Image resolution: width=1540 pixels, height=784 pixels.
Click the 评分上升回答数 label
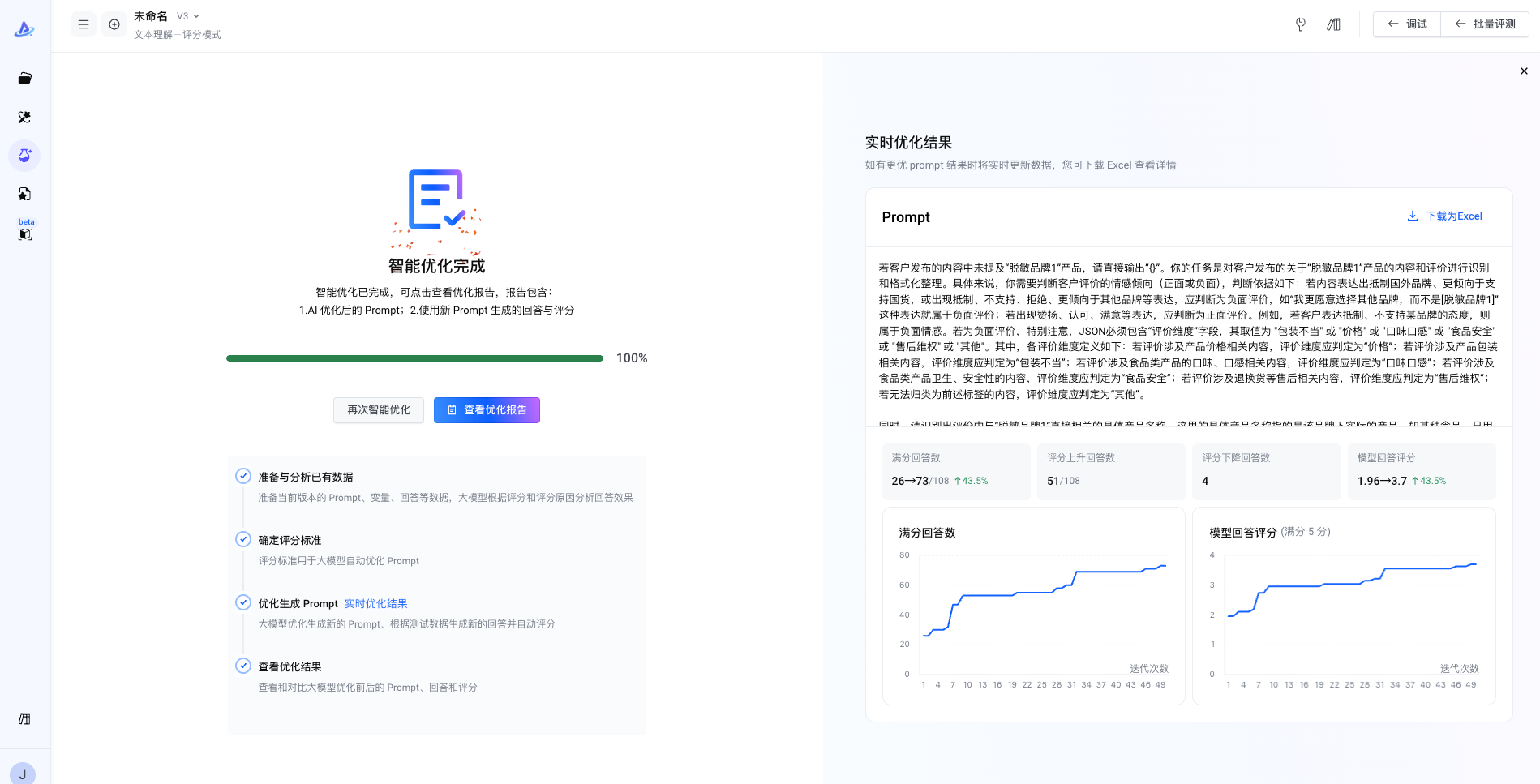(x=1081, y=458)
